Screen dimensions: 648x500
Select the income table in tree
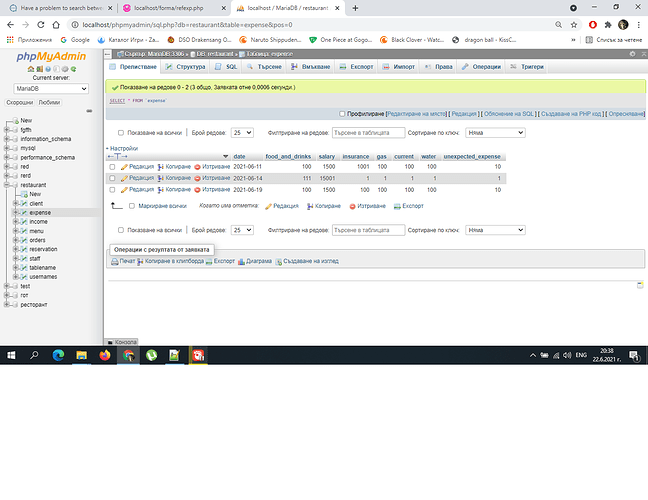(38, 222)
